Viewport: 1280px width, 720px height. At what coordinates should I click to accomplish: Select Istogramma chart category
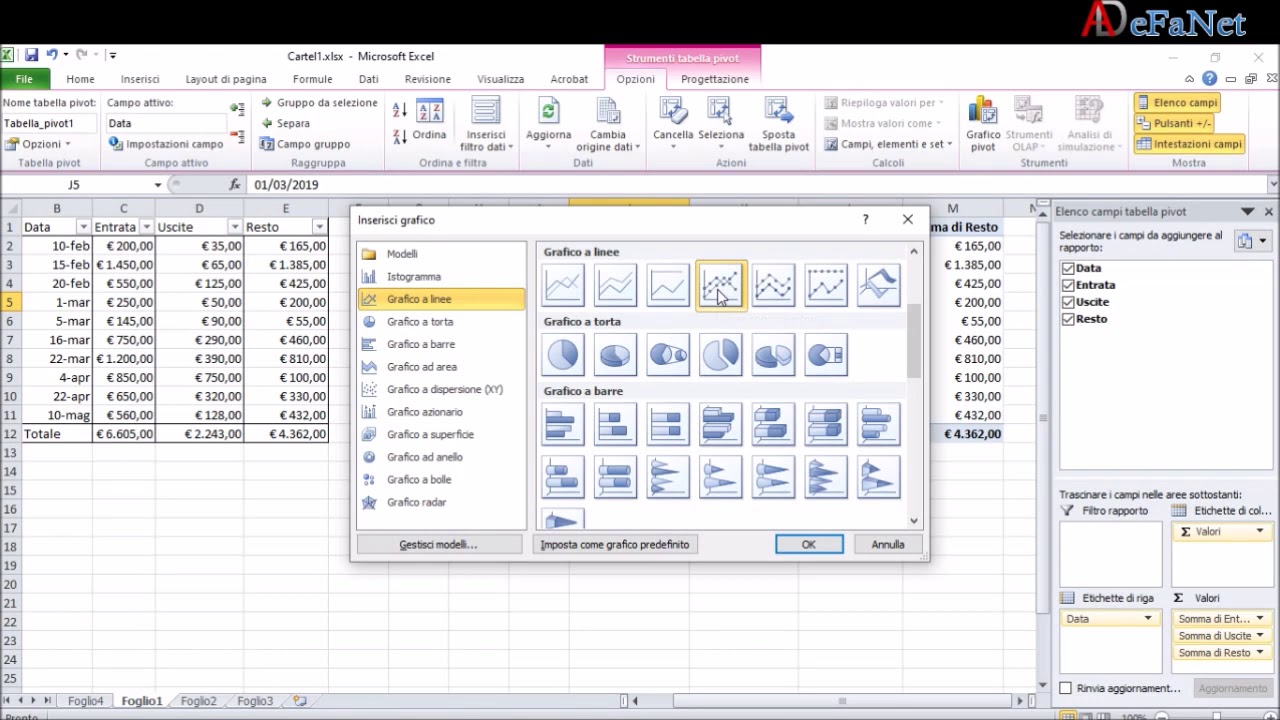413,277
